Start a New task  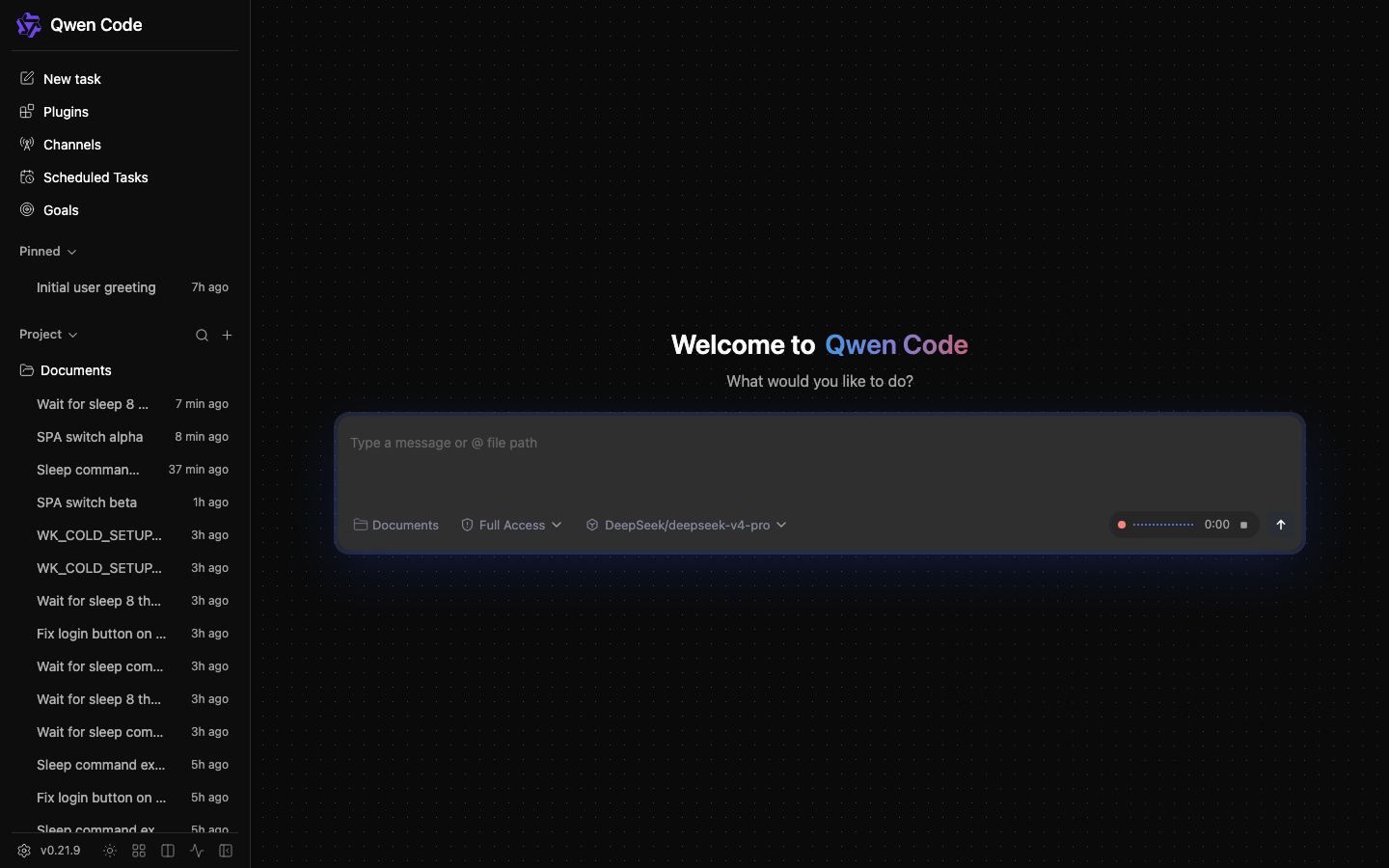coord(124,79)
